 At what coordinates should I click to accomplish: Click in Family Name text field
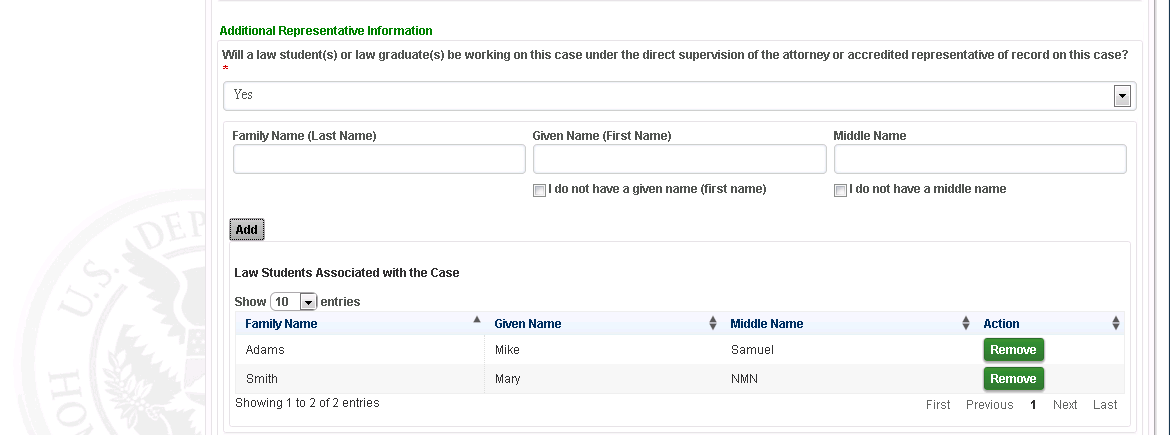(x=379, y=159)
